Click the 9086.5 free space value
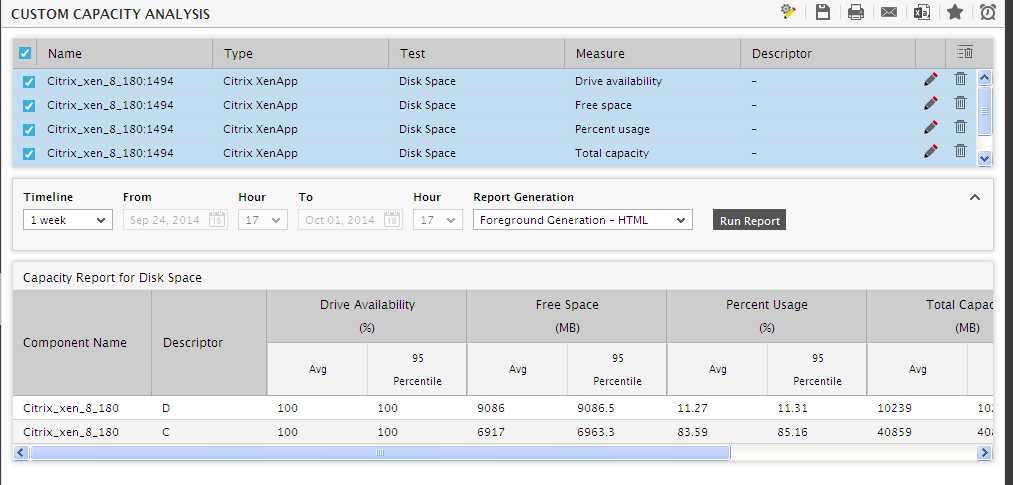The image size is (1013, 485). coord(596,408)
